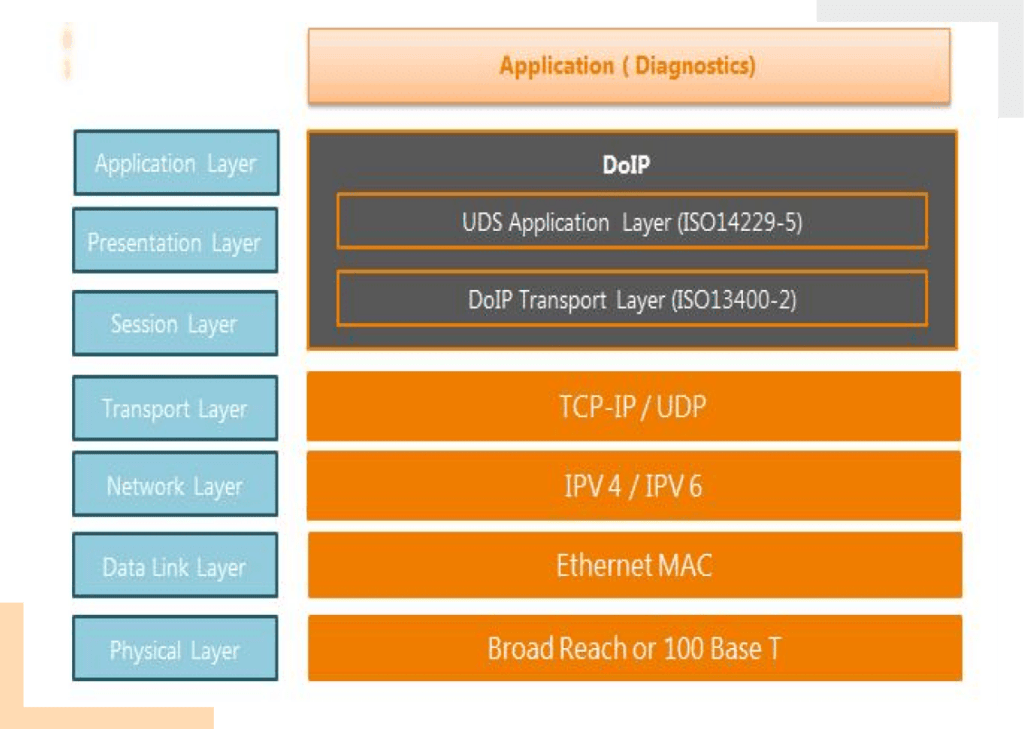1024x729 pixels.
Task: Select the Data Link Layer box
Action: click(x=175, y=567)
